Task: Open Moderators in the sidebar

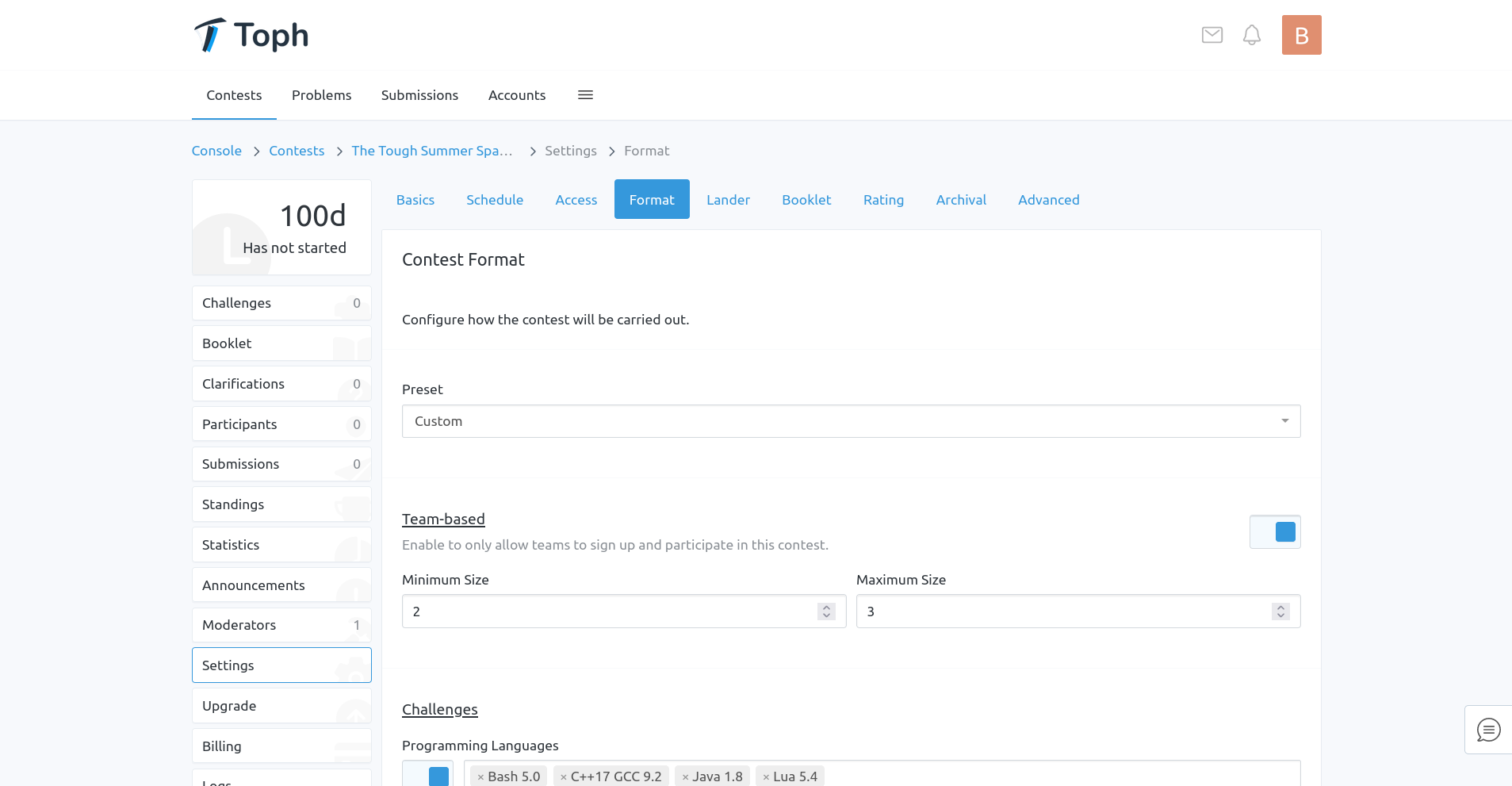Action: click(x=281, y=625)
